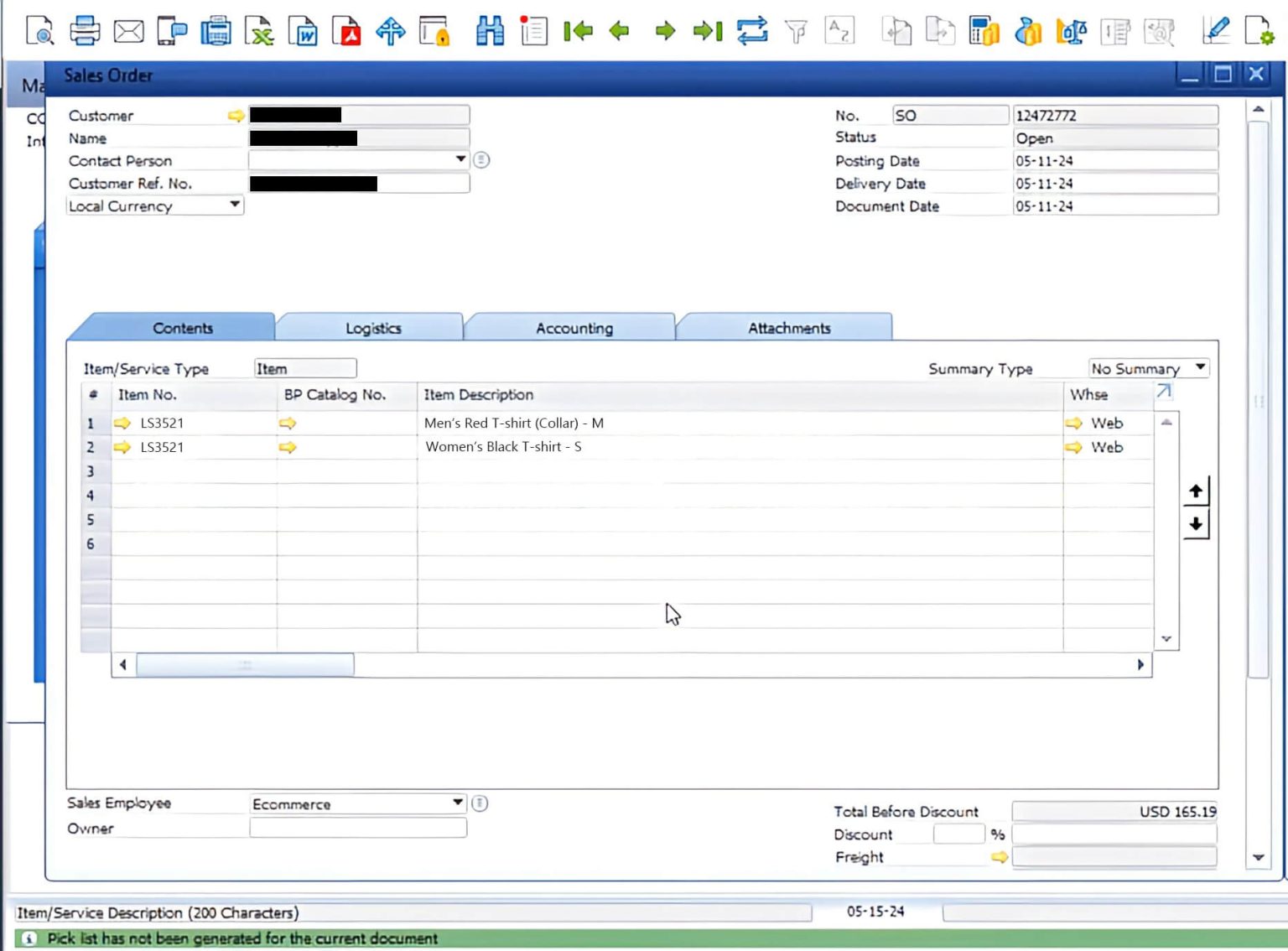Open the Accounting tab
Screen dimensions: 1288x951
[574, 328]
